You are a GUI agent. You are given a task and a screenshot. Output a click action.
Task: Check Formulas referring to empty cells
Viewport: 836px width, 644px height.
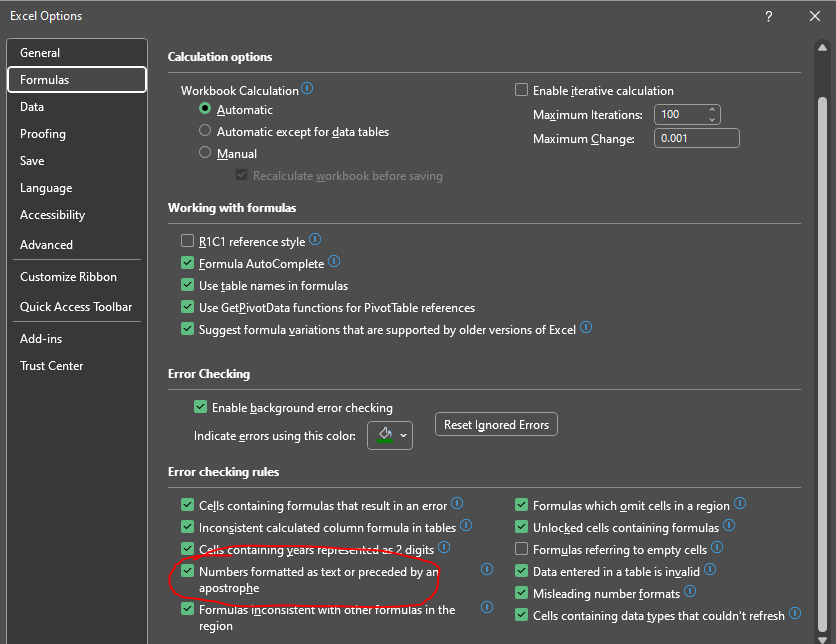point(521,549)
